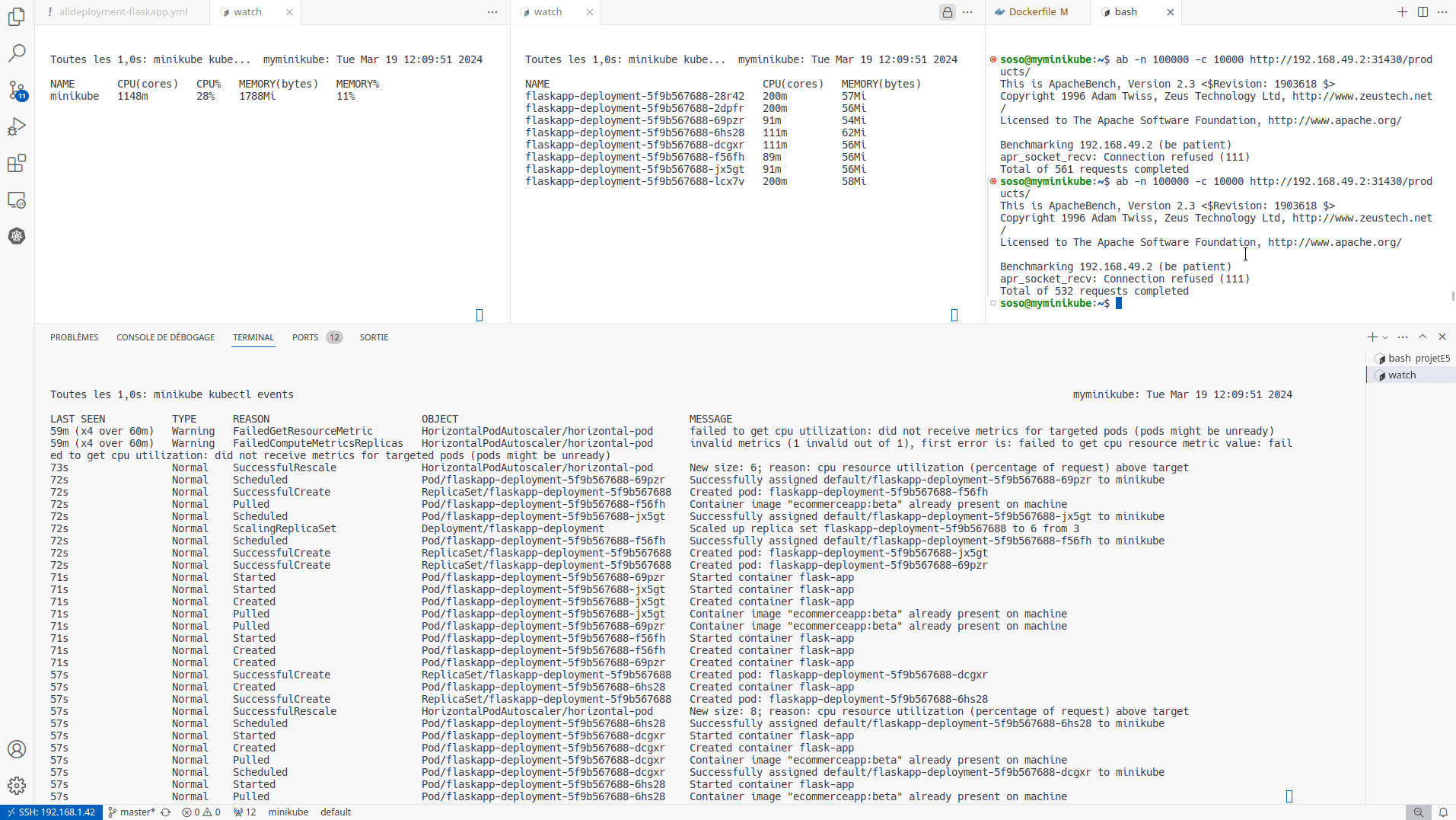This screenshot has width=1456, height=820.
Task: Open the Accounts menu icon
Action: coord(17,749)
